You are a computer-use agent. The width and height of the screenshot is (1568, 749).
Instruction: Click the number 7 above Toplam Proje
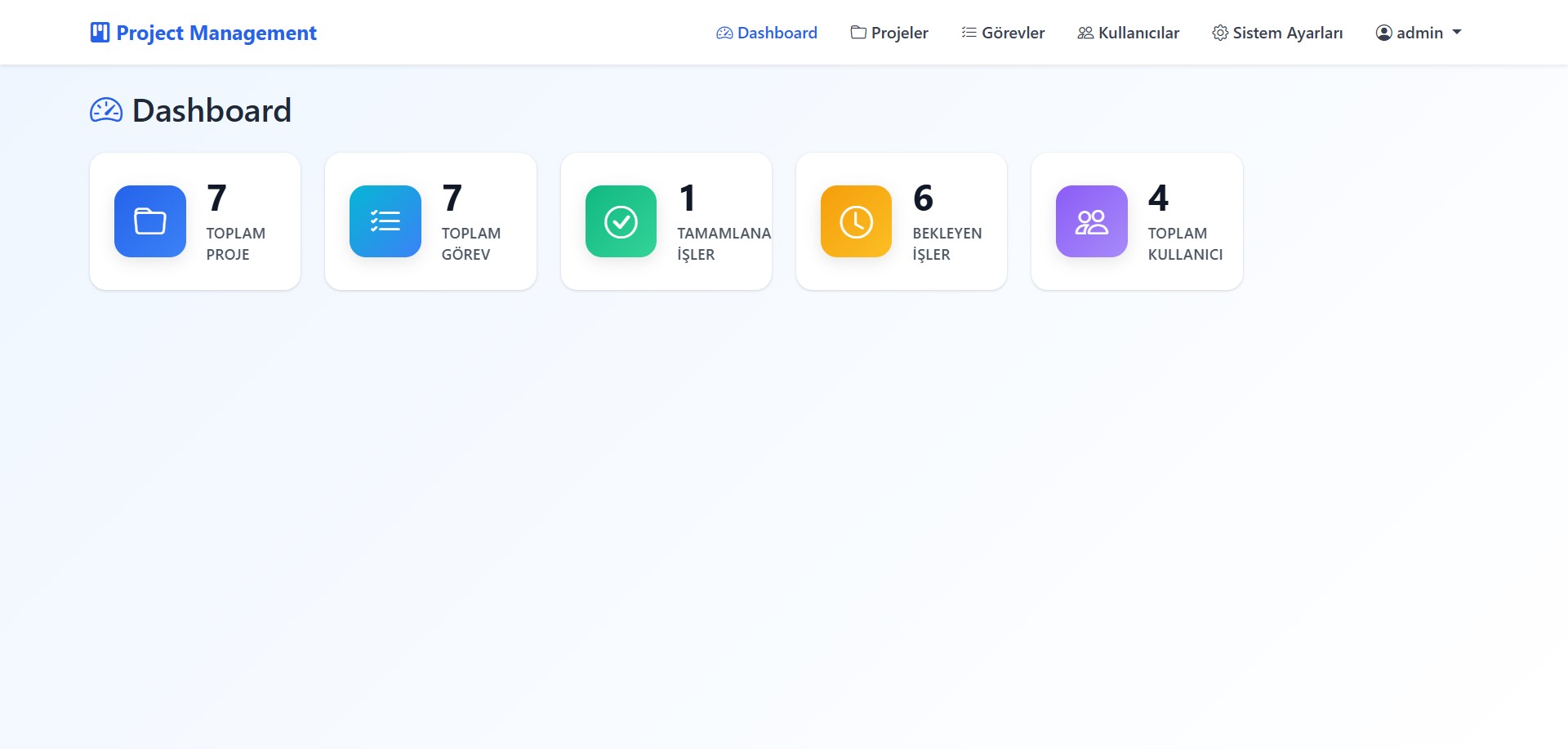coord(216,198)
